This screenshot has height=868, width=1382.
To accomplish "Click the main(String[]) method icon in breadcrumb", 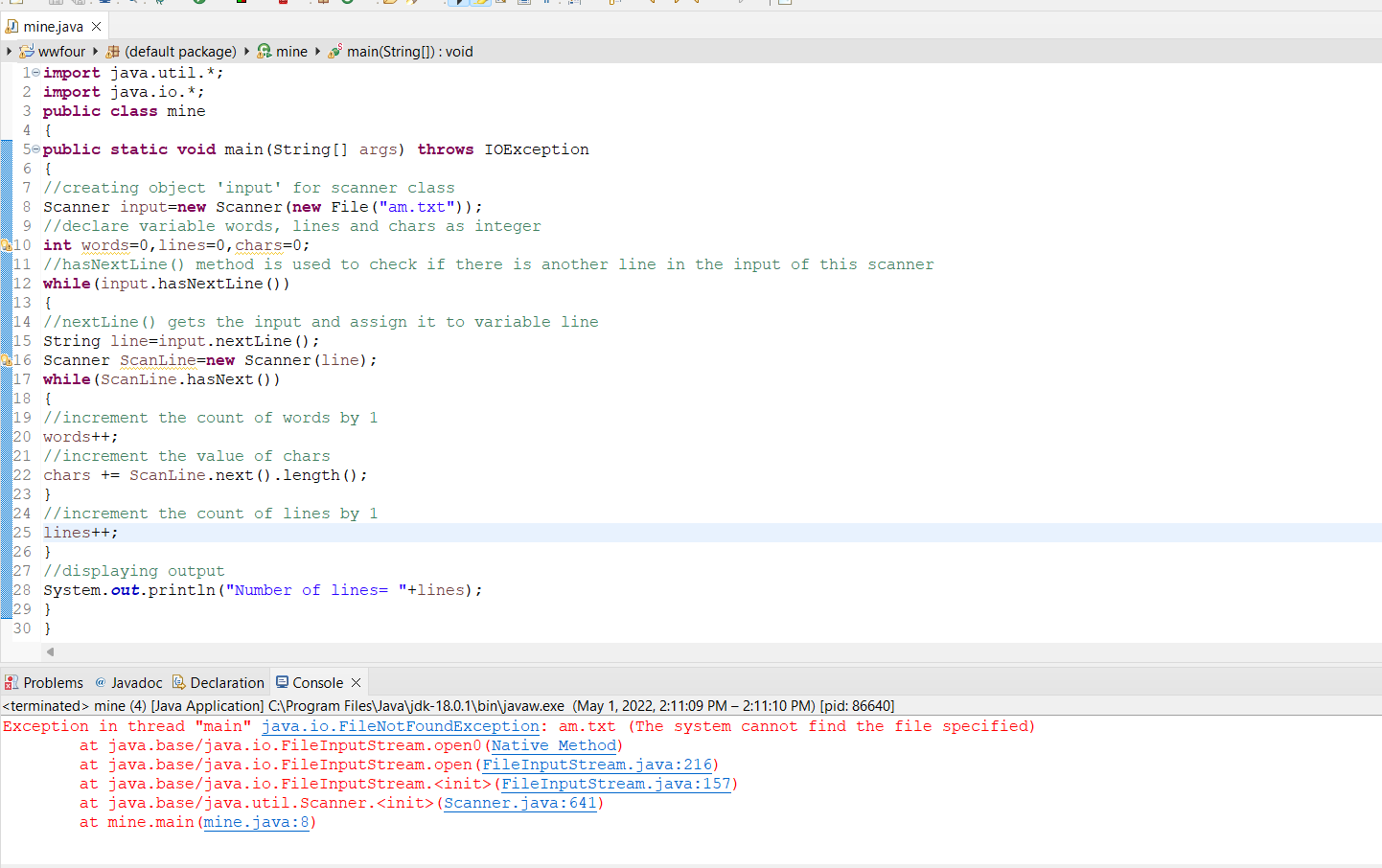I will (337, 51).
